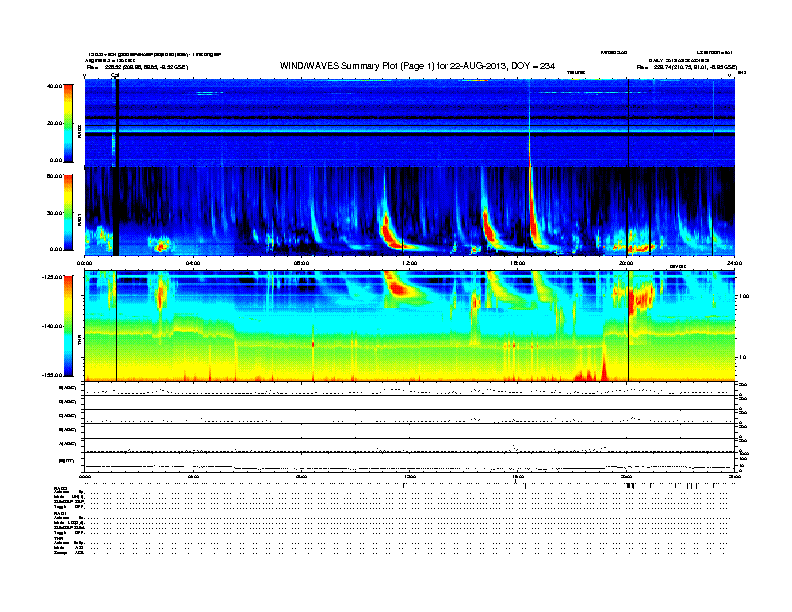Click 16:00 tick label under the line plots
The image size is (792, 612).
click(x=518, y=477)
